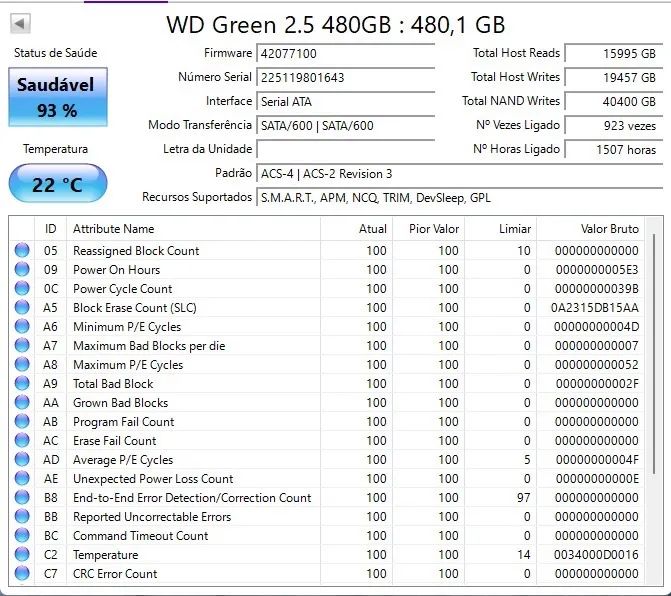The height and width of the screenshot is (596, 671).
Task: Click raw value 0034000D0016
Action: (x=596, y=554)
